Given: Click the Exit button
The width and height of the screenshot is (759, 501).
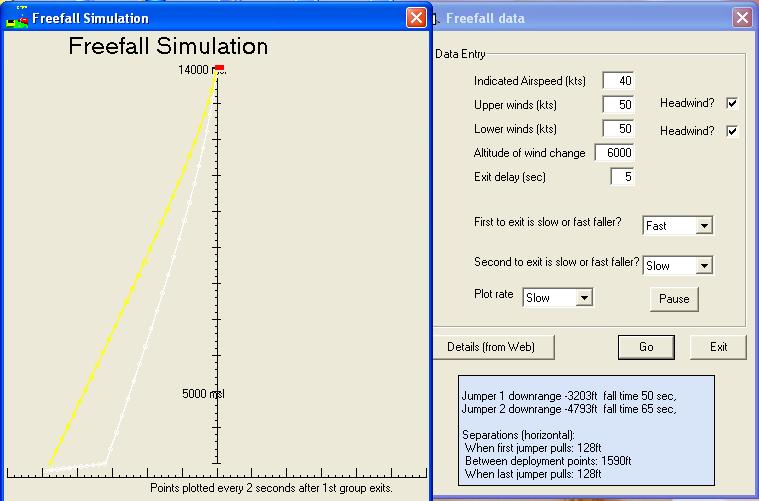Looking at the screenshot, I should pyautogui.click(x=718, y=347).
